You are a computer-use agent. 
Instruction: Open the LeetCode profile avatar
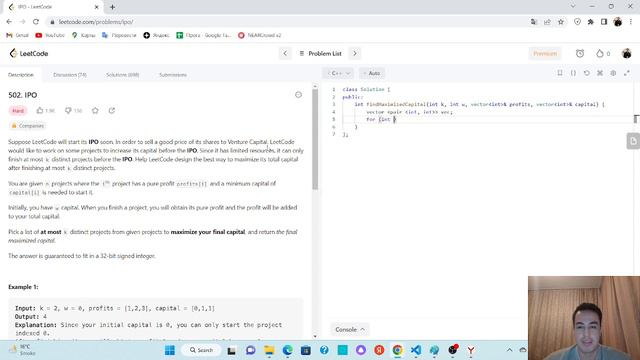click(627, 53)
